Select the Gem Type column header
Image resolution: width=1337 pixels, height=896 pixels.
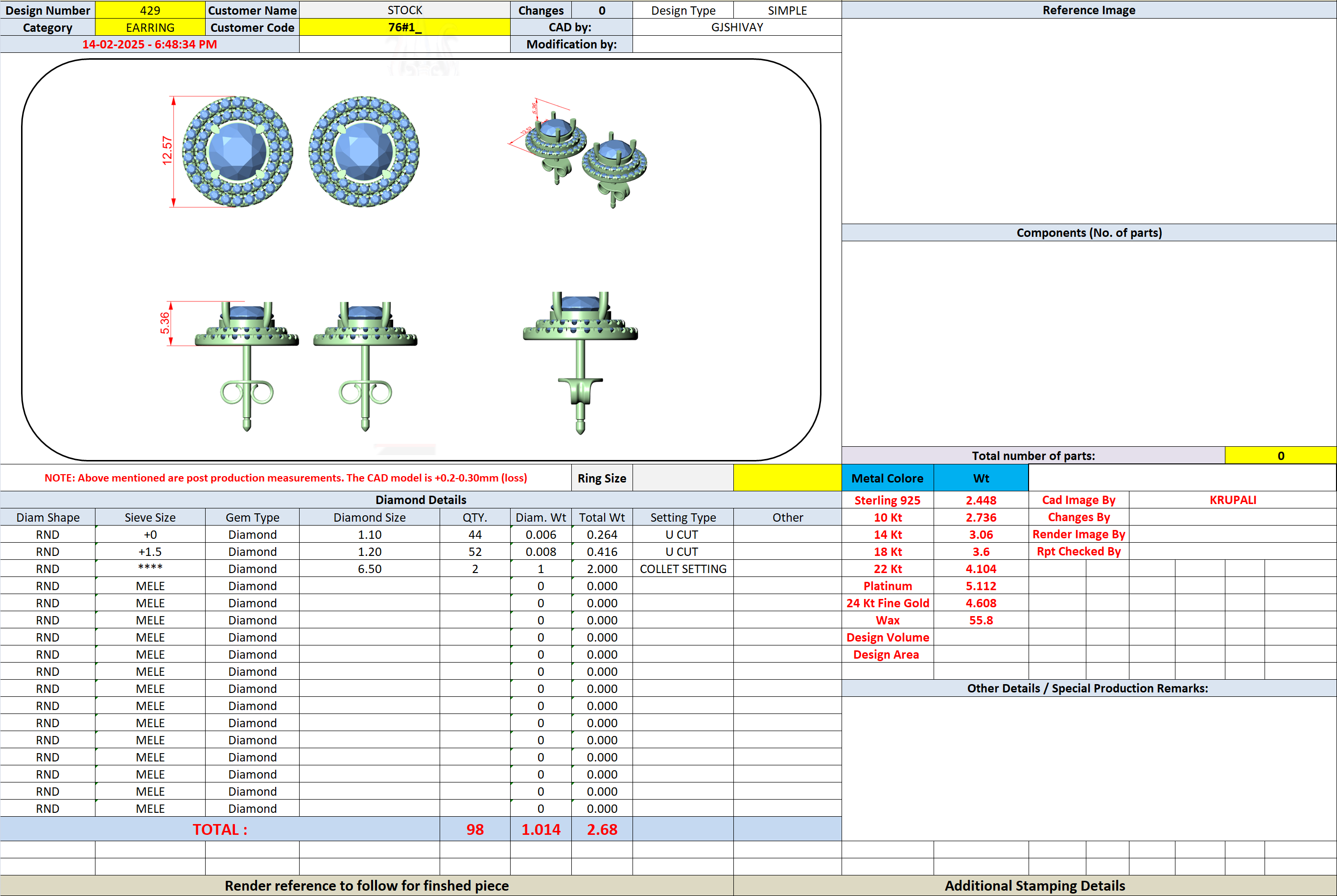[252, 517]
